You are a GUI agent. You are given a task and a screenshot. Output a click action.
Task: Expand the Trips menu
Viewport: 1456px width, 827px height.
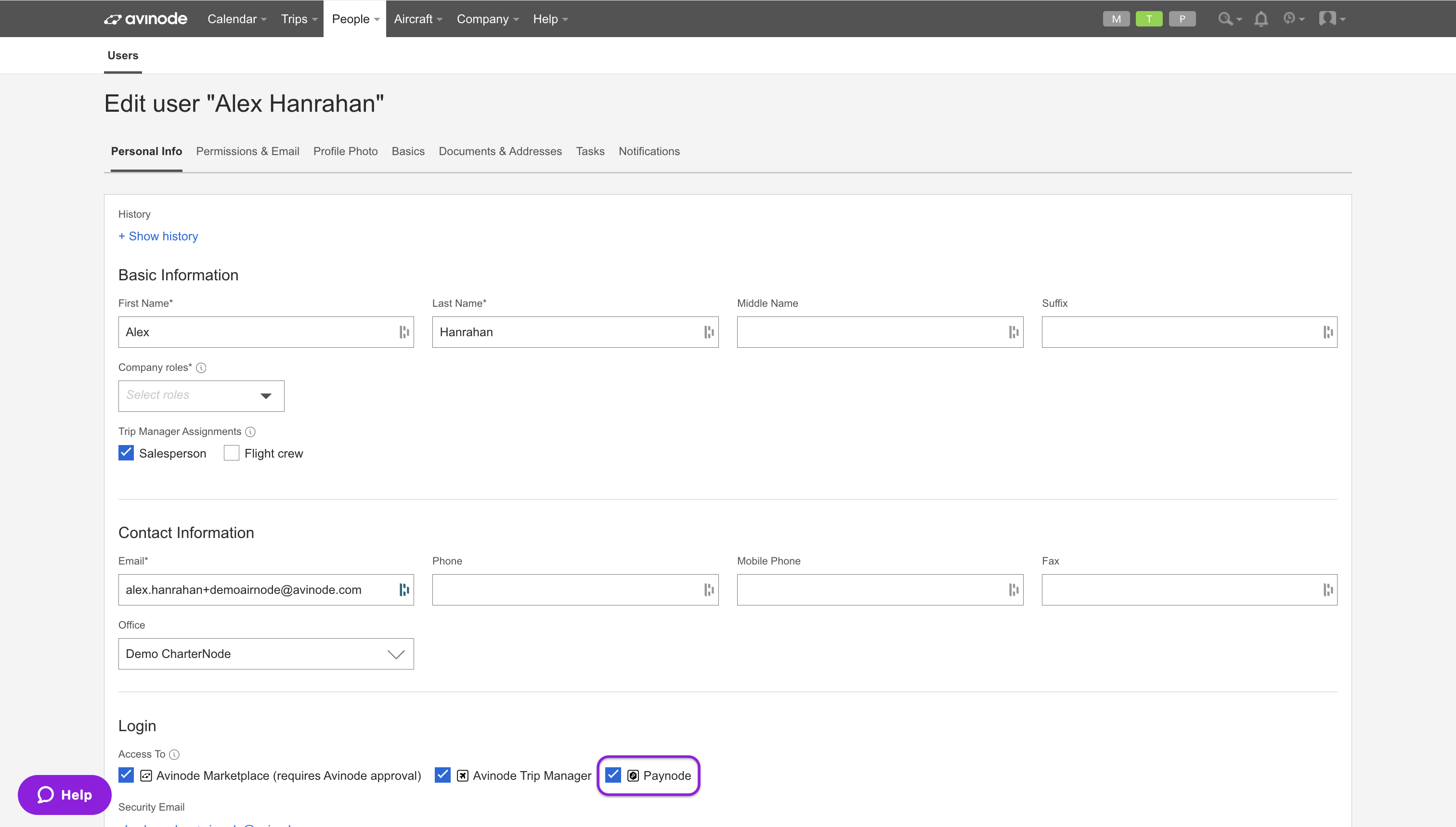(299, 19)
